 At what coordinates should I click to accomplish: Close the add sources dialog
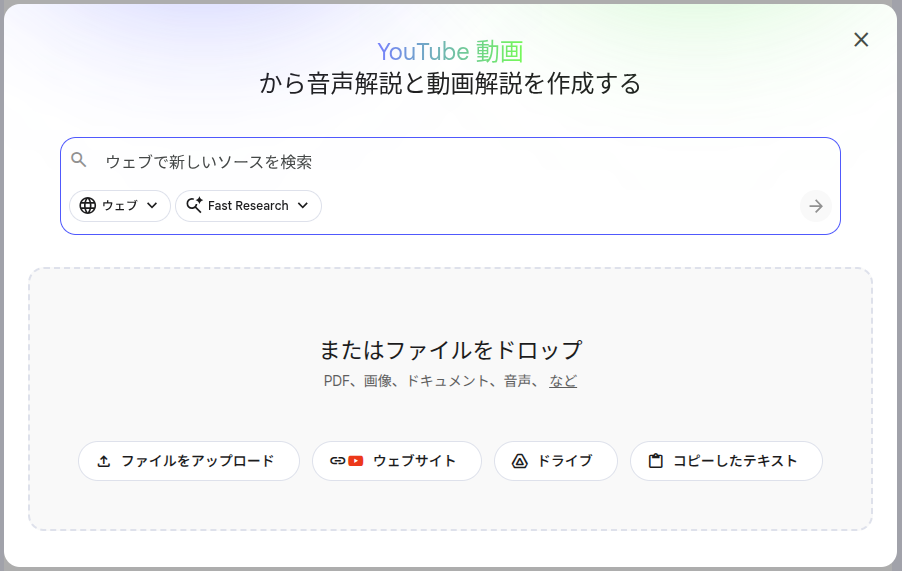[x=861, y=40]
